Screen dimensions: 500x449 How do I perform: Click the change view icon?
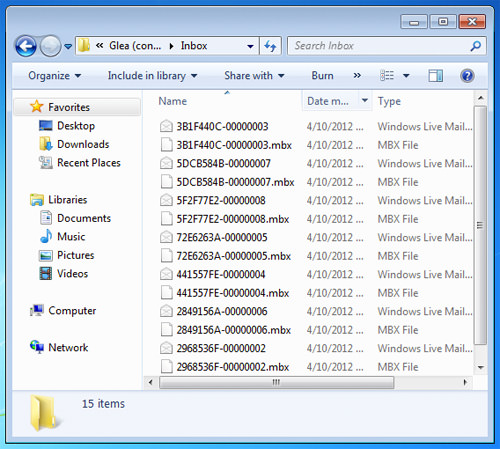387,76
